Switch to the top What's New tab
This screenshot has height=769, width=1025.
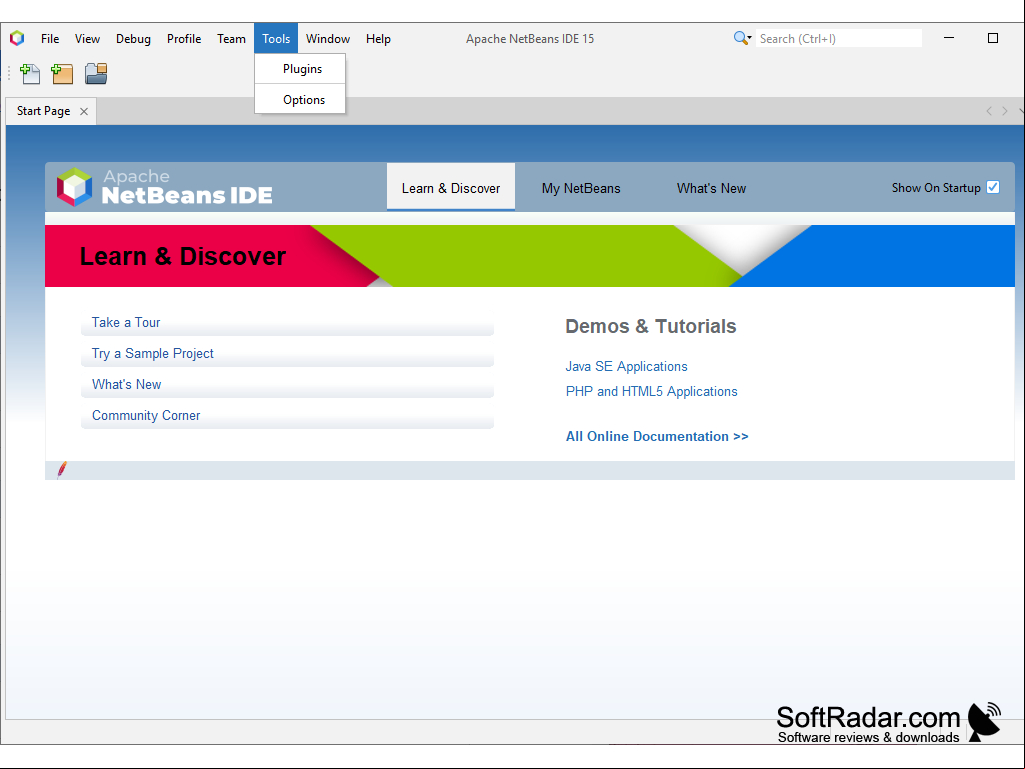[x=711, y=188]
